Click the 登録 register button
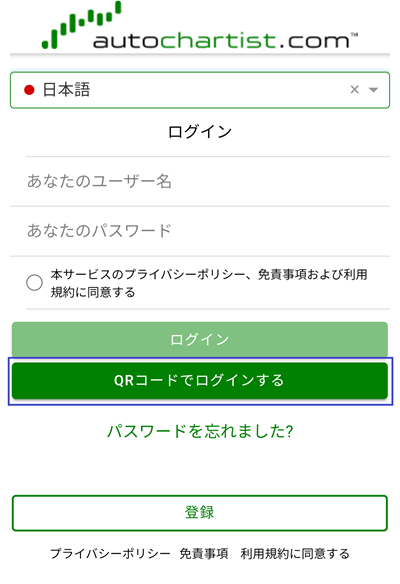400x584 pixels. tap(200, 513)
